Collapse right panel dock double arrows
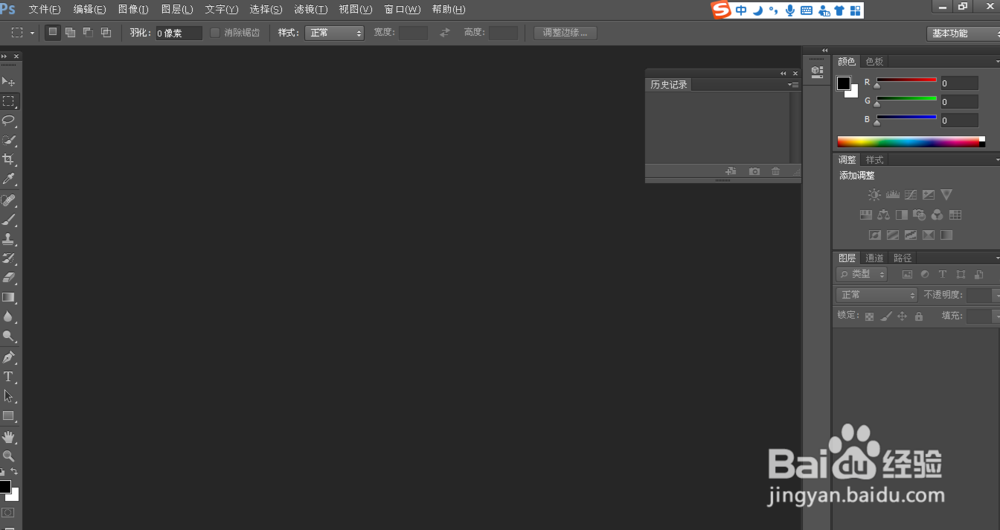 [x=825, y=50]
